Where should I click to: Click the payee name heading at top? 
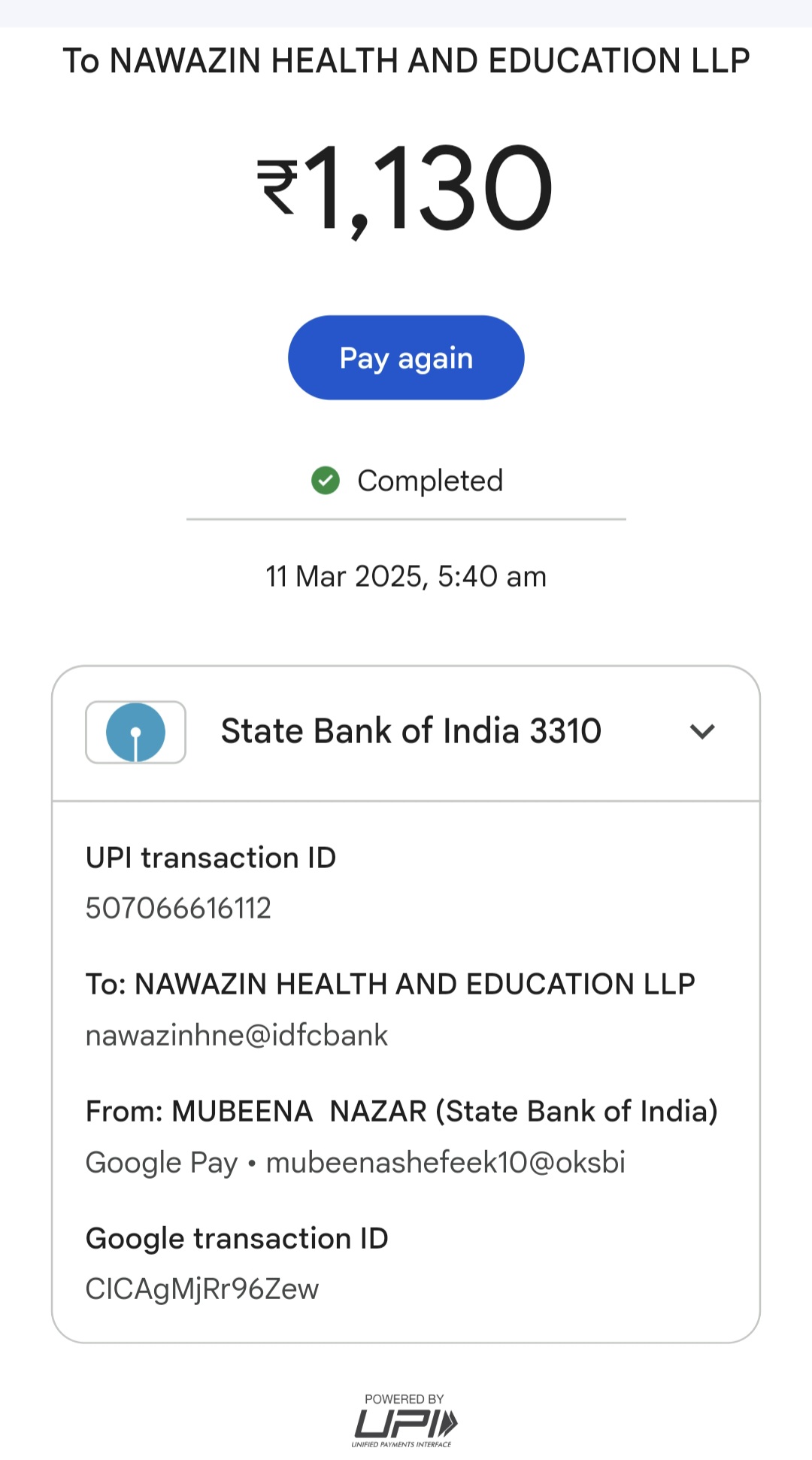point(406,61)
